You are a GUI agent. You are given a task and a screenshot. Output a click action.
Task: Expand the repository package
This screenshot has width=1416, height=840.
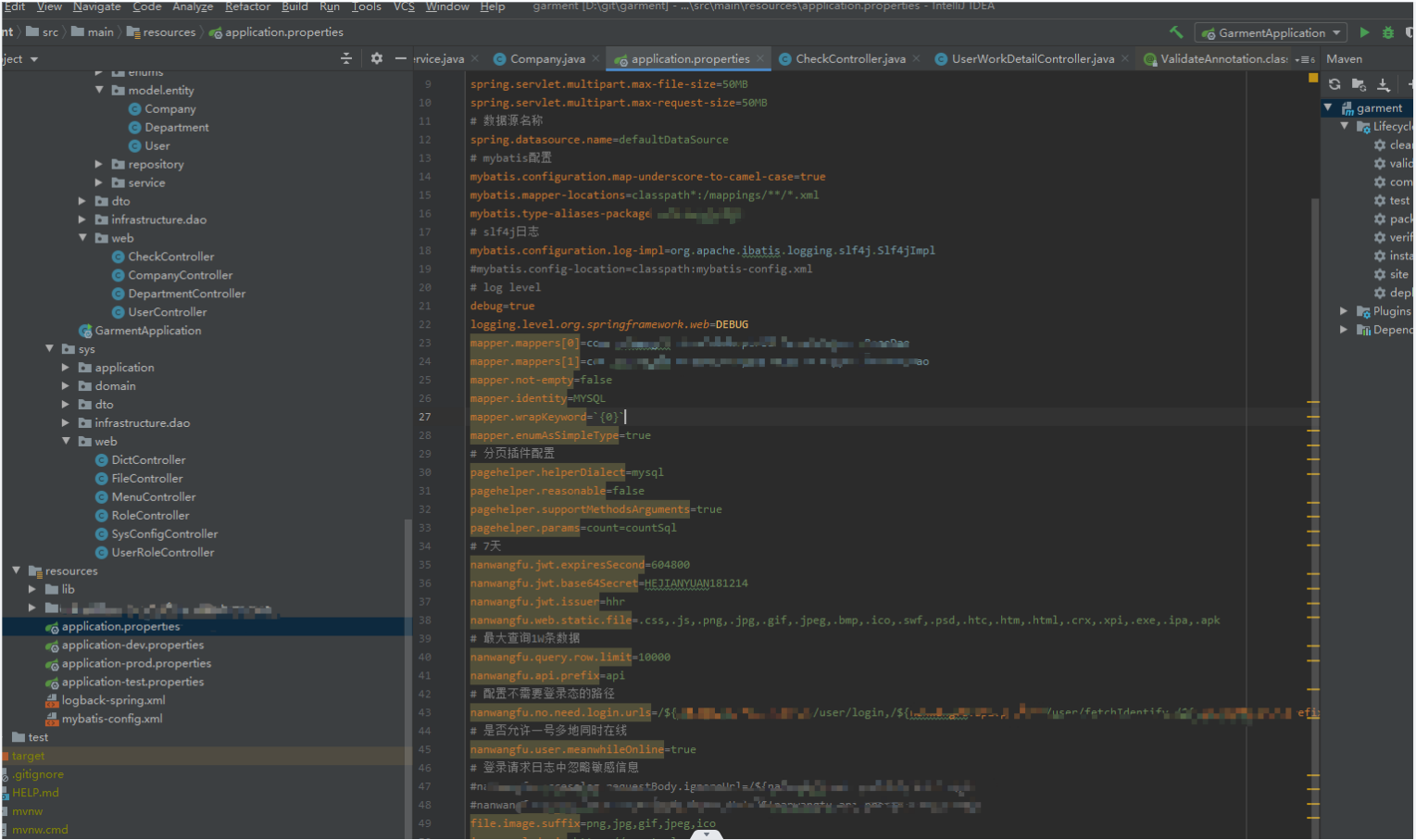click(x=99, y=165)
